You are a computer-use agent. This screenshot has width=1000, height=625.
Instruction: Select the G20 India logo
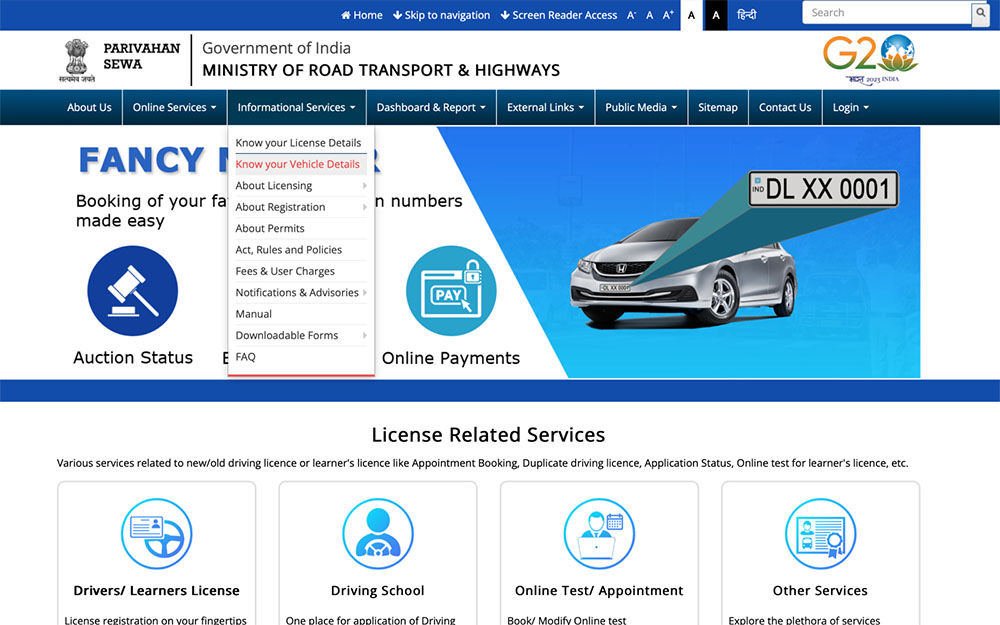pos(869,58)
